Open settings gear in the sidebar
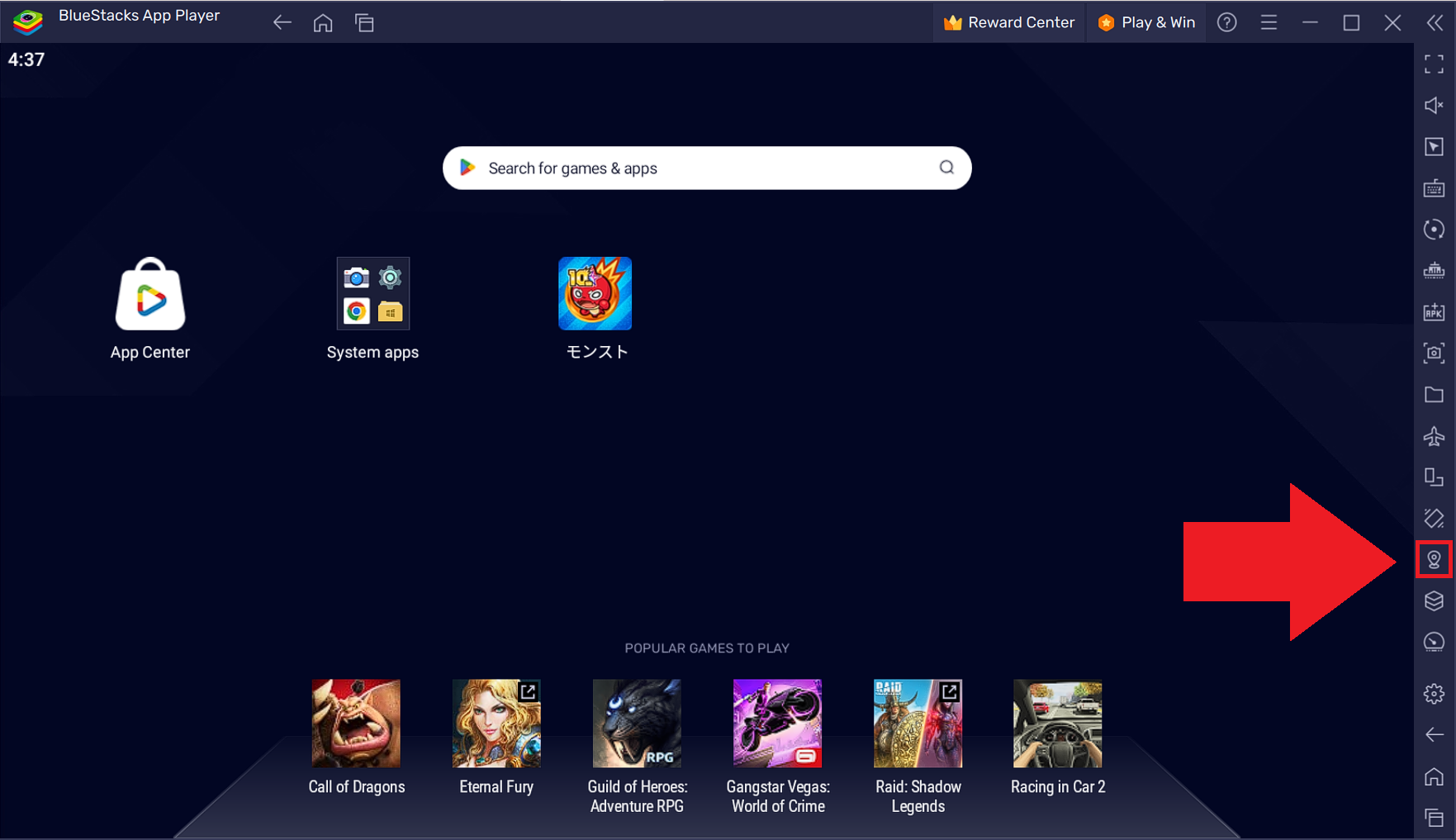The image size is (1456, 840). pyautogui.click(x=1435, y=693)
